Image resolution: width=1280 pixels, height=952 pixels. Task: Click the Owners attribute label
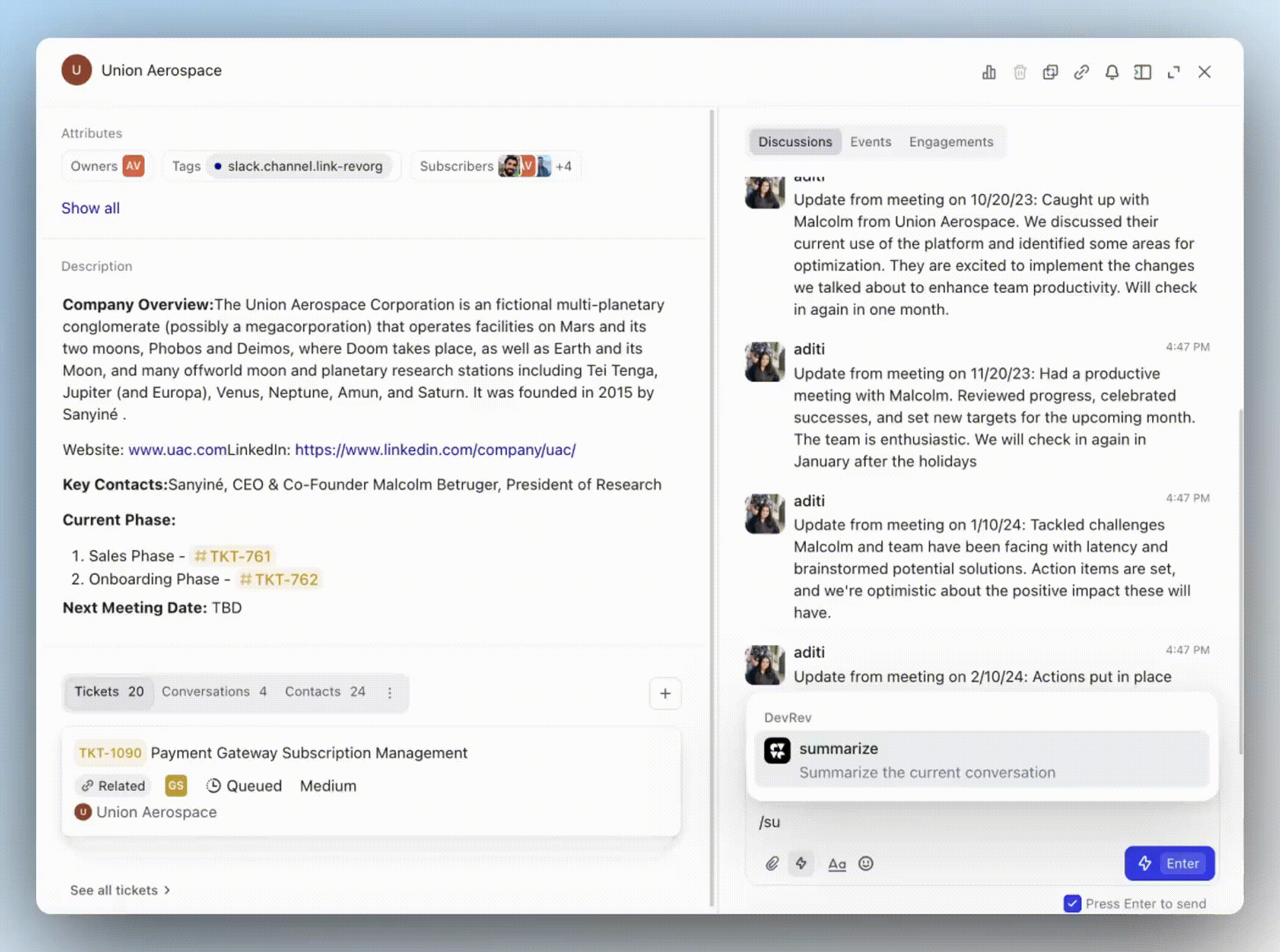(94, 166)
